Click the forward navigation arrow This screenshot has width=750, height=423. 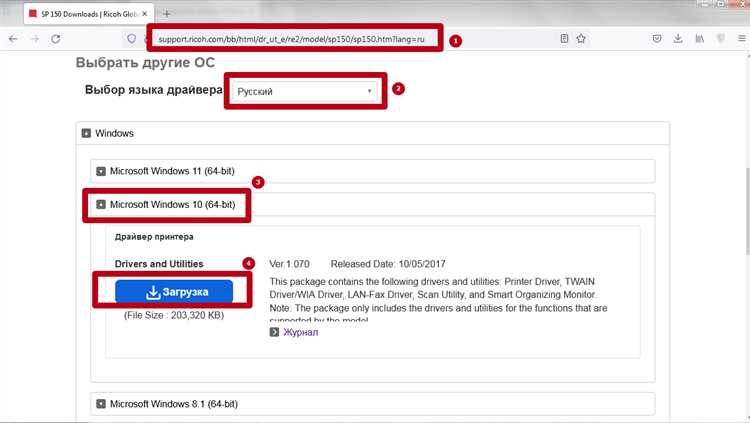(x=33, y=39)
